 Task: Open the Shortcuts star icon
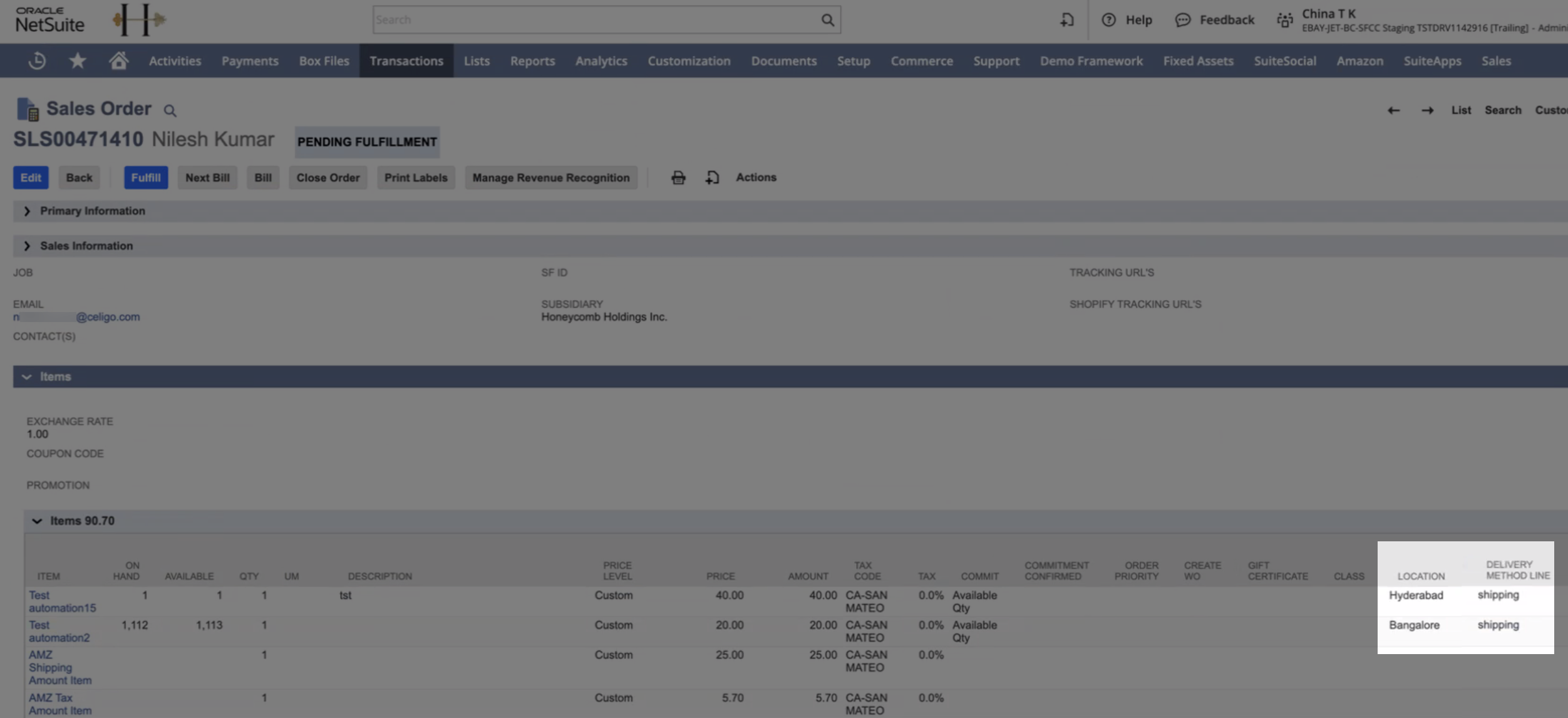[78, 61]
